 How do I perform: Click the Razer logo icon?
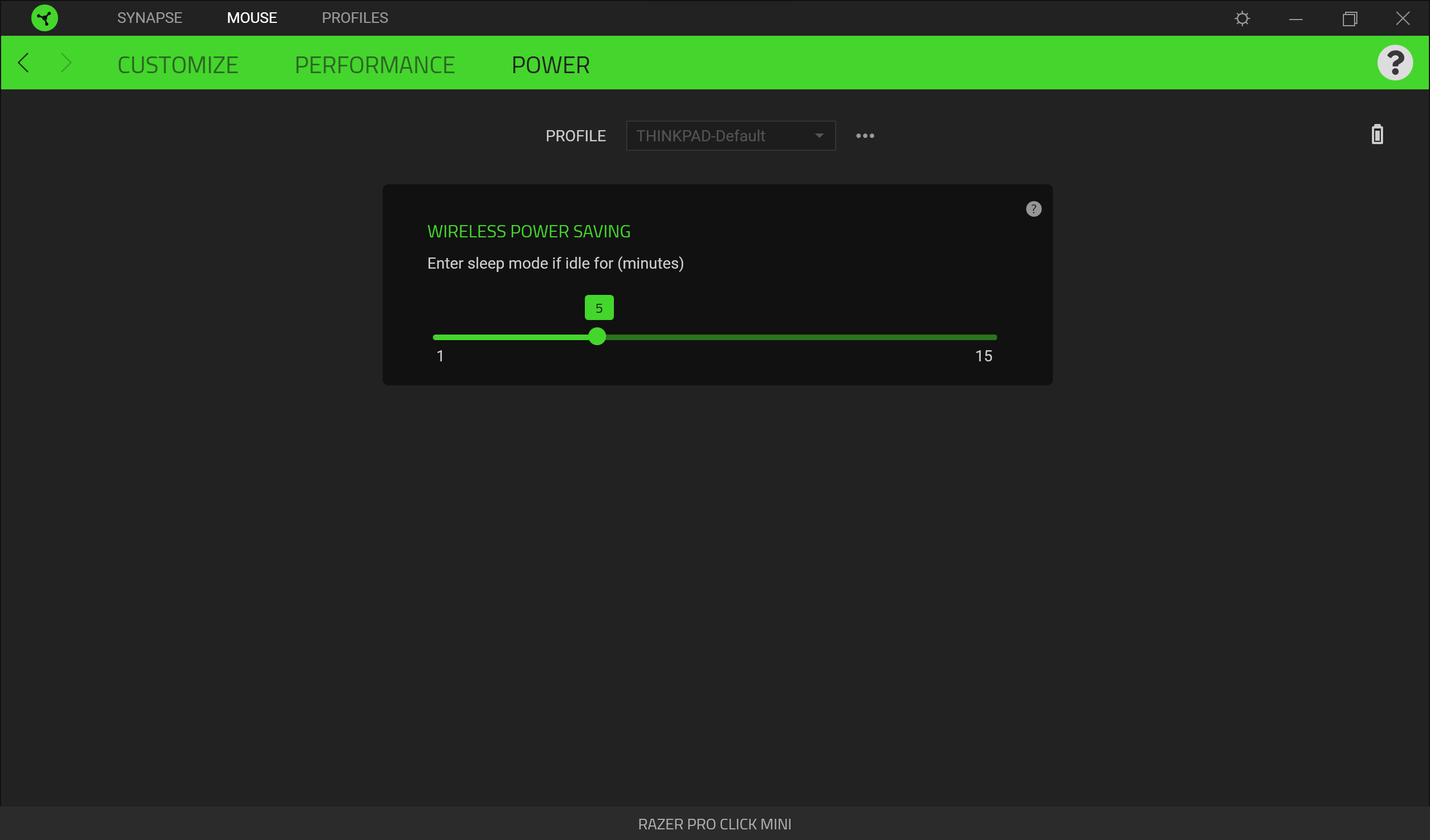pos(44,18)
